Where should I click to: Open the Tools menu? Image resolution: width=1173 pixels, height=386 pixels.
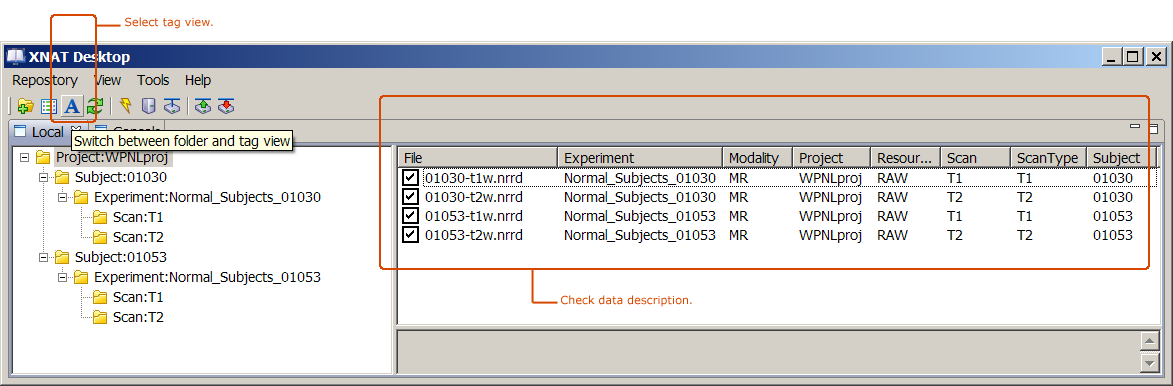153,80
